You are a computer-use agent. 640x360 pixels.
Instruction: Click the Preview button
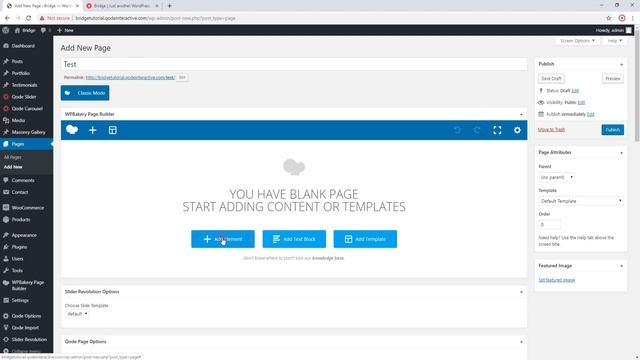pos(613,78)
